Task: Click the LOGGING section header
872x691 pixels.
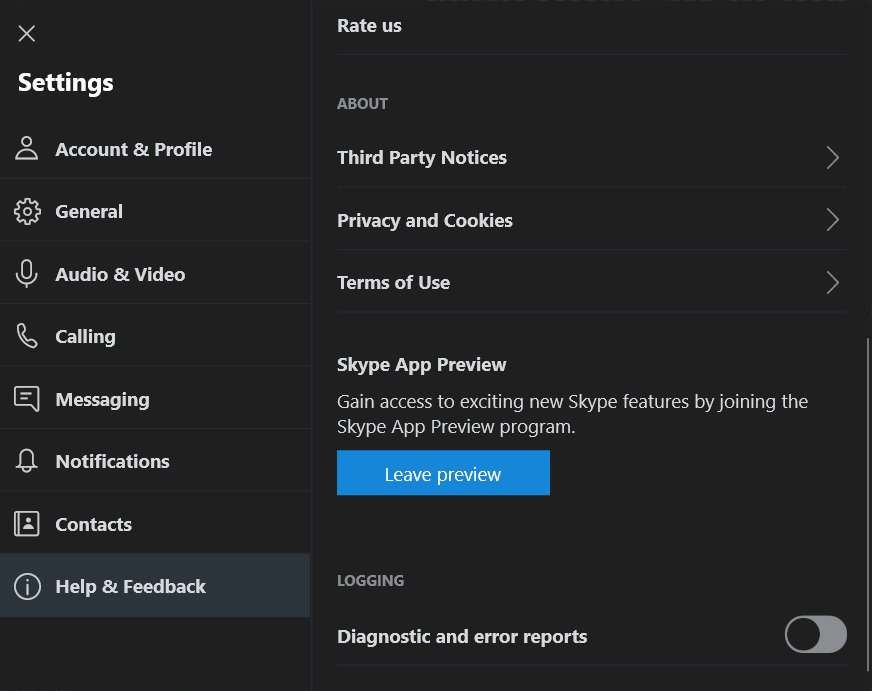Action: click(370, 580)
